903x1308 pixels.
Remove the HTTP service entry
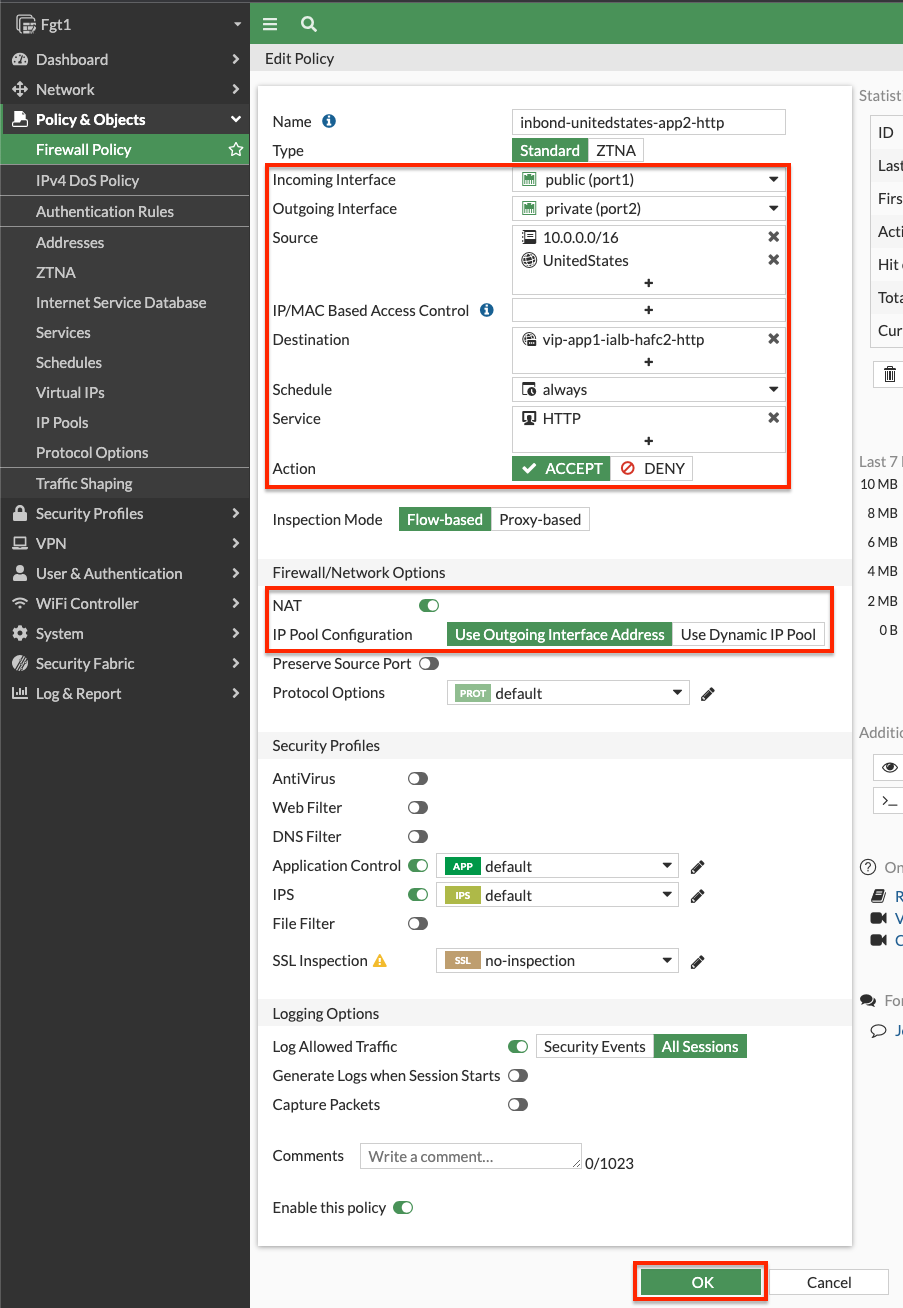pyautogui.click(x=773, y=418)
